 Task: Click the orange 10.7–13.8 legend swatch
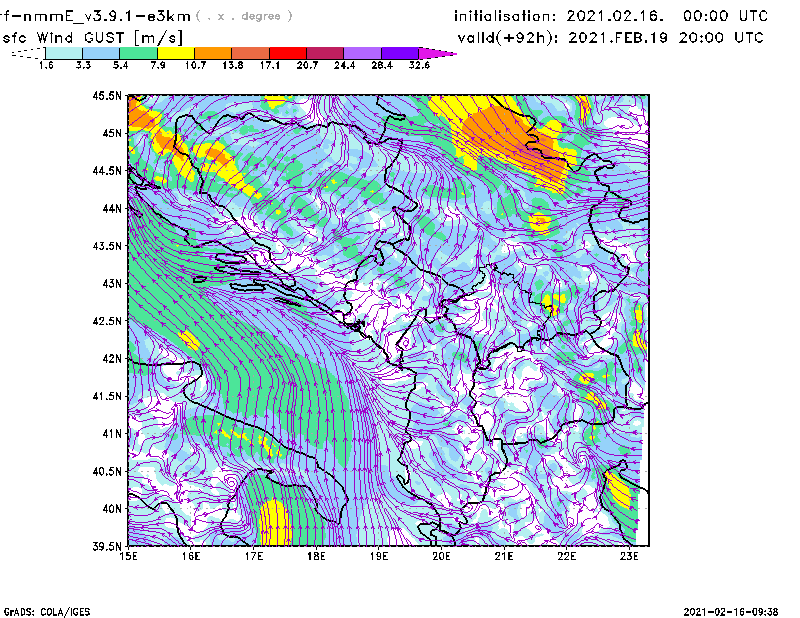pos(213,53)
